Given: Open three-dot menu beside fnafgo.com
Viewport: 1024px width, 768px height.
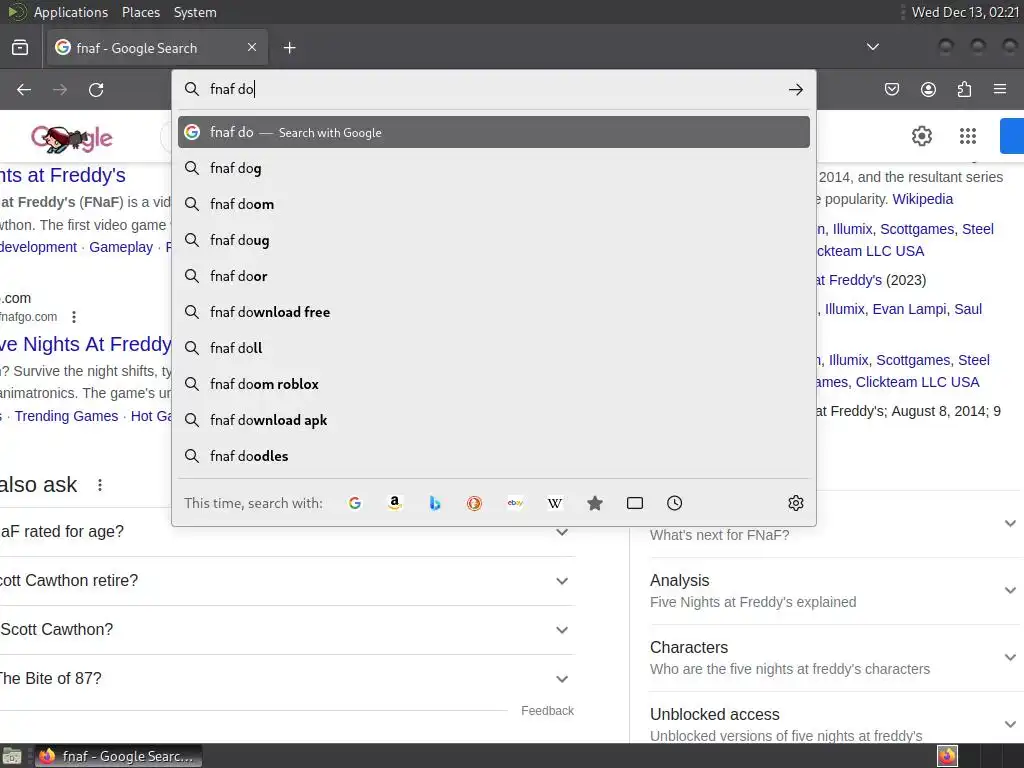Looking at the screenshot, I should [74, 317].
